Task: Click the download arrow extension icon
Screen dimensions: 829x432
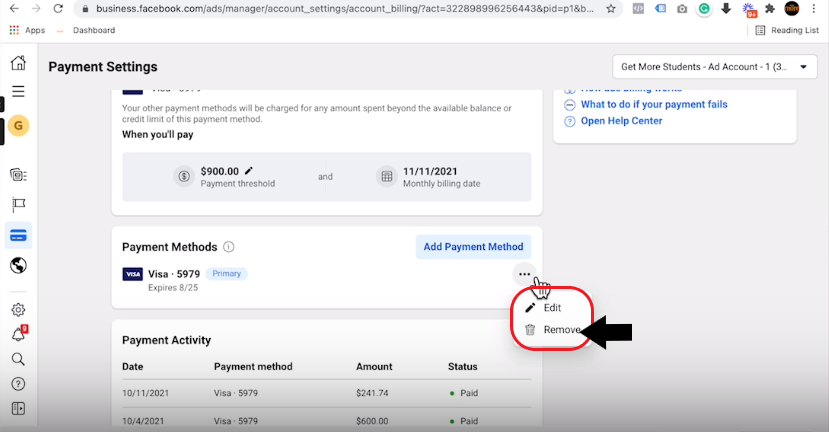Action: coord(726,8)
